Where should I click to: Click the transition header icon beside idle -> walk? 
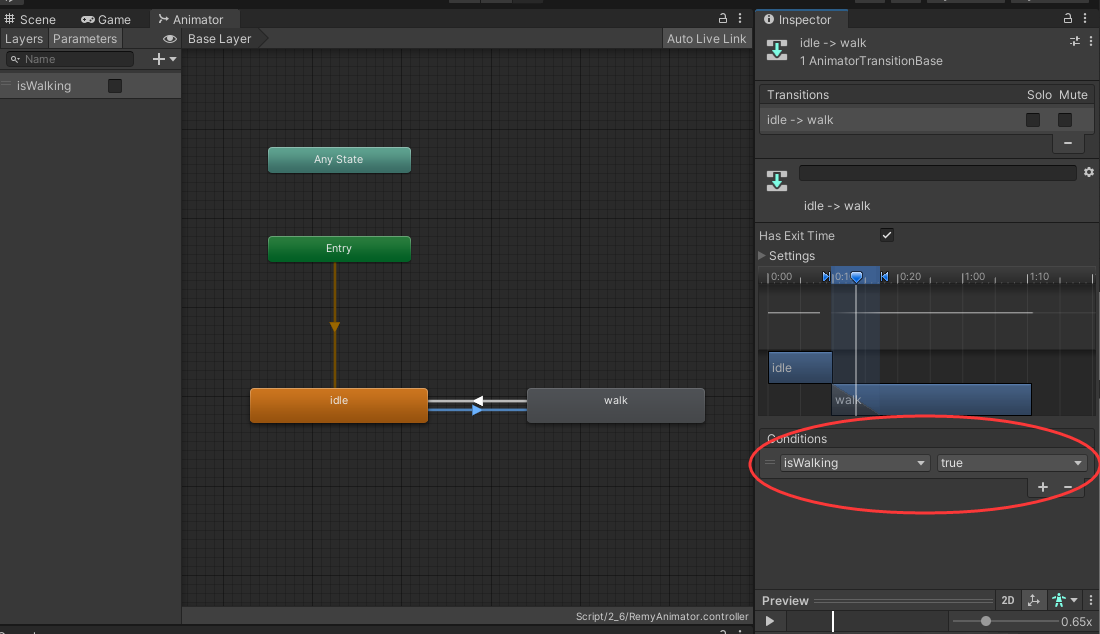pos(777,50)
